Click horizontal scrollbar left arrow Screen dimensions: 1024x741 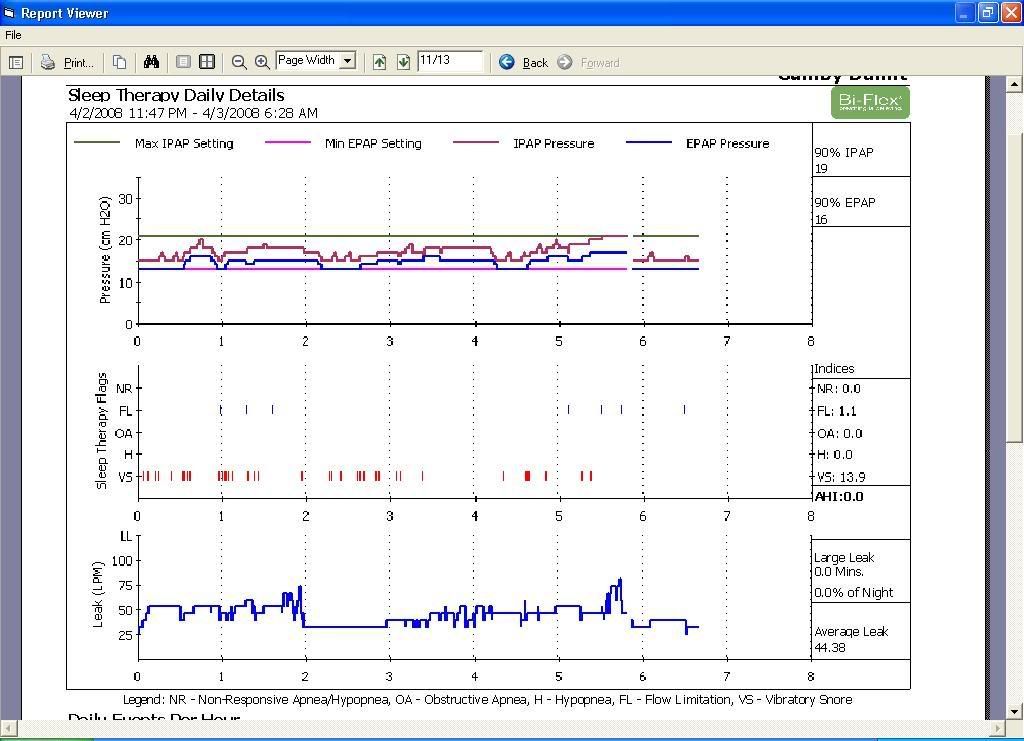click(8, 727)
